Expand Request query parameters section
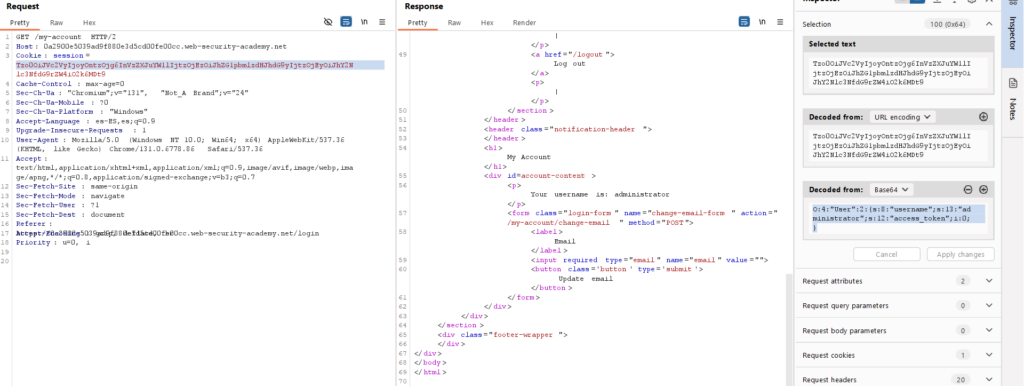Screen dimensions: 1024x386 pos(989,306)
